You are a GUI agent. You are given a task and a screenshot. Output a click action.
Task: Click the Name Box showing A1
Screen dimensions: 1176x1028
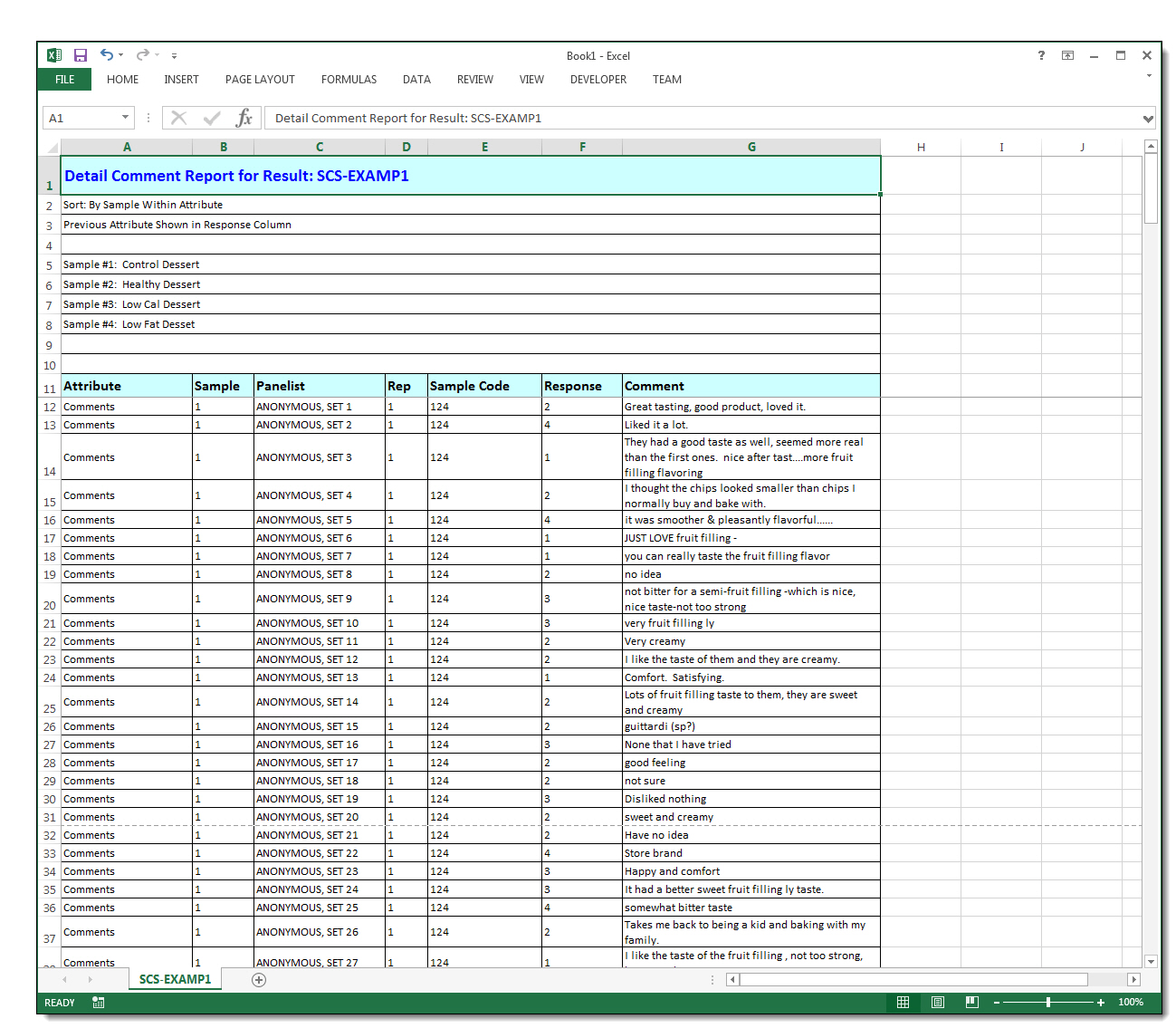pos(81,118)
